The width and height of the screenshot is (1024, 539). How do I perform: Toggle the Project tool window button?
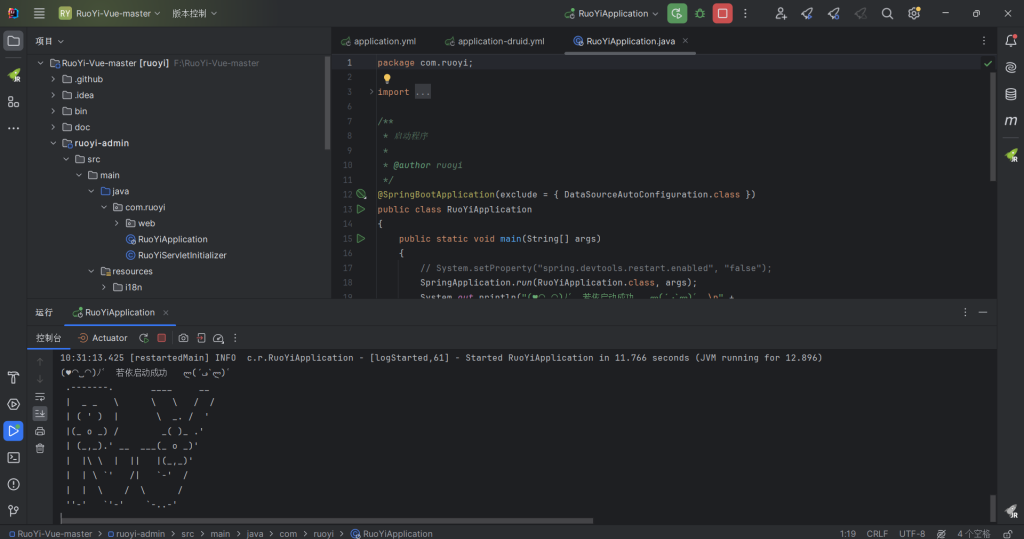(13, 41)
